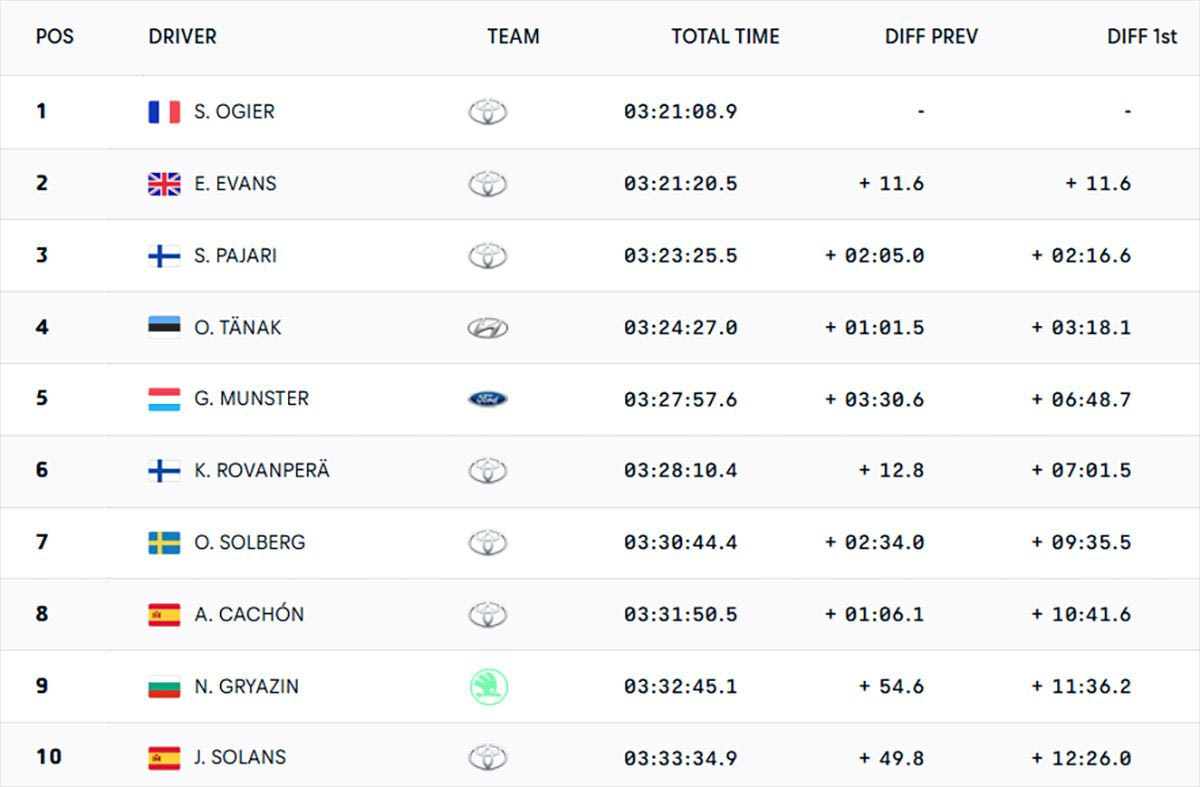The height and width of the screenshot is (787, 1200).
Task: Click the Škoda logo in Gryazin's row
Action: click(489, 686)
